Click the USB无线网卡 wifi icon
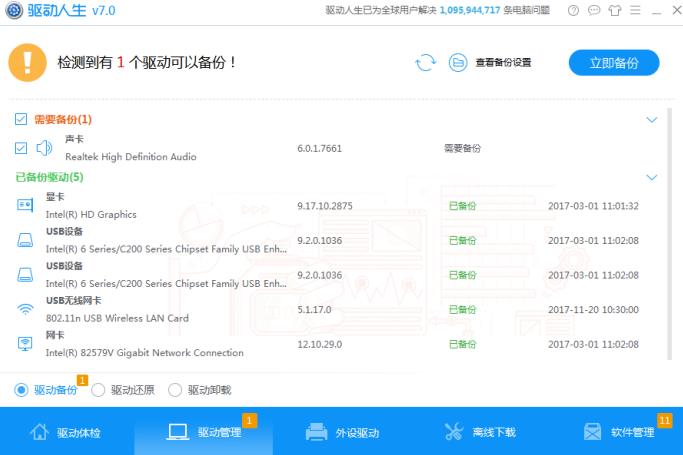683x455 pixels. pyautogui.click(x=25, y=309)
